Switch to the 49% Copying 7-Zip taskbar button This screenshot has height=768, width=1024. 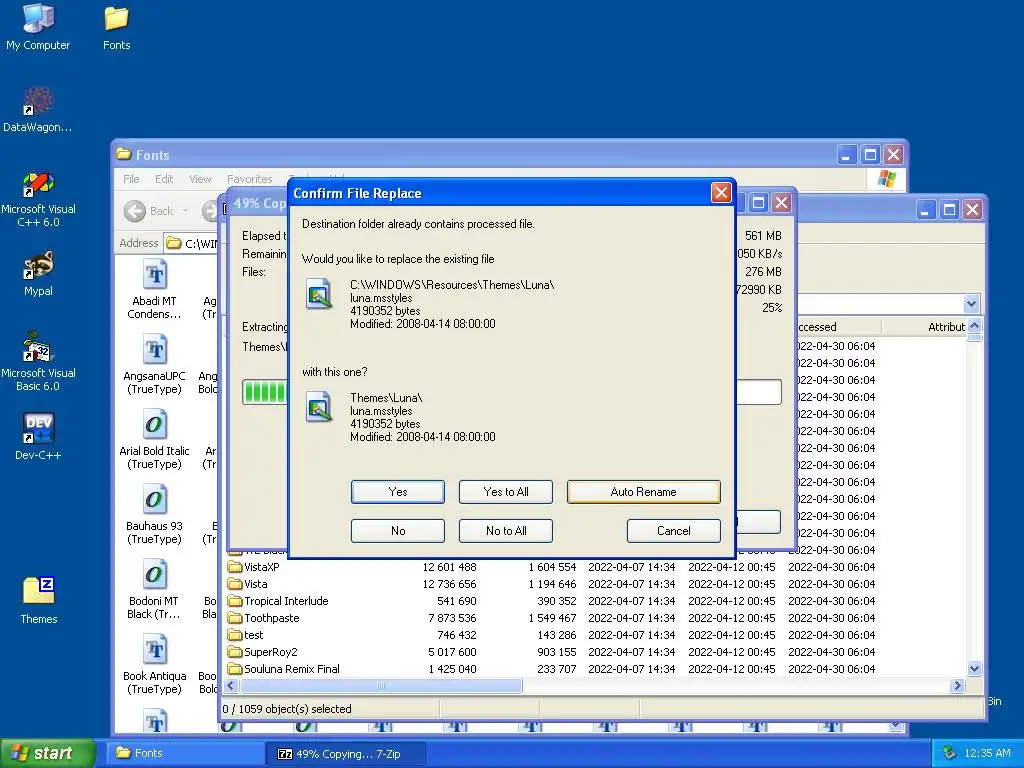346,753
